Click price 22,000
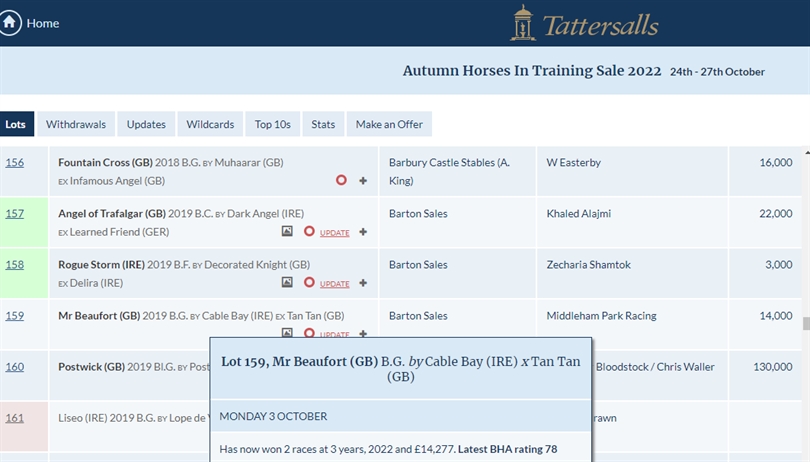 (x=775, y=213)
